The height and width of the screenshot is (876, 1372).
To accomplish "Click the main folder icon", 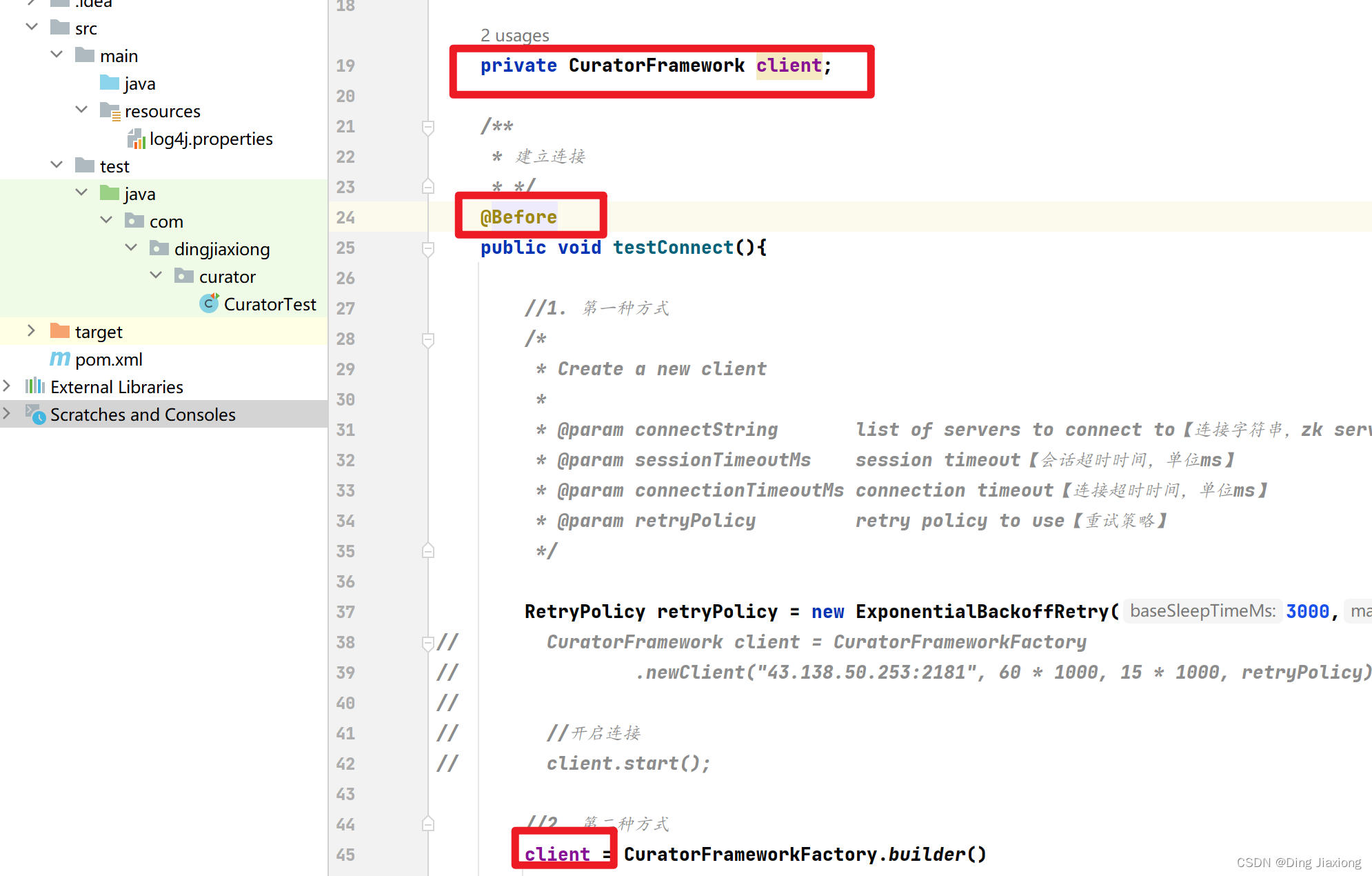I will (x=85, y=55).
